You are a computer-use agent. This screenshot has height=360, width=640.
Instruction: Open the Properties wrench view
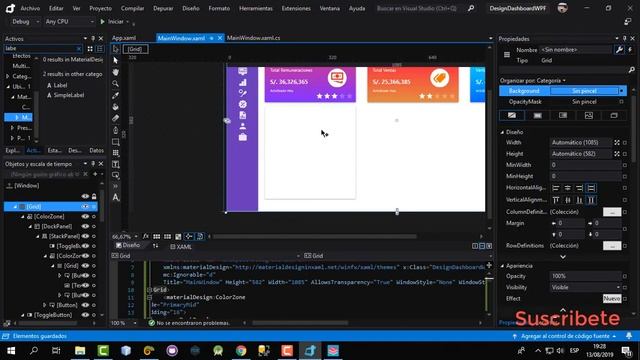[619, 50]
